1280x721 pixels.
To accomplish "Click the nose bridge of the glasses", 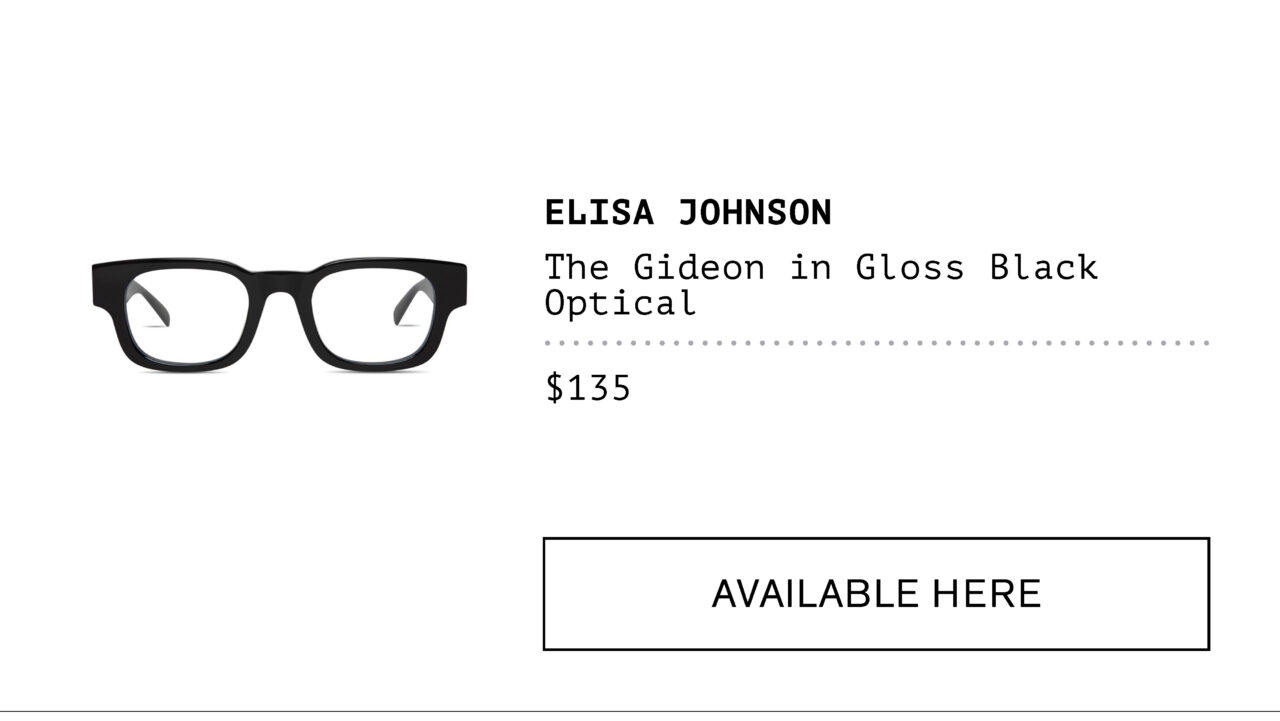I will (279, 290).
